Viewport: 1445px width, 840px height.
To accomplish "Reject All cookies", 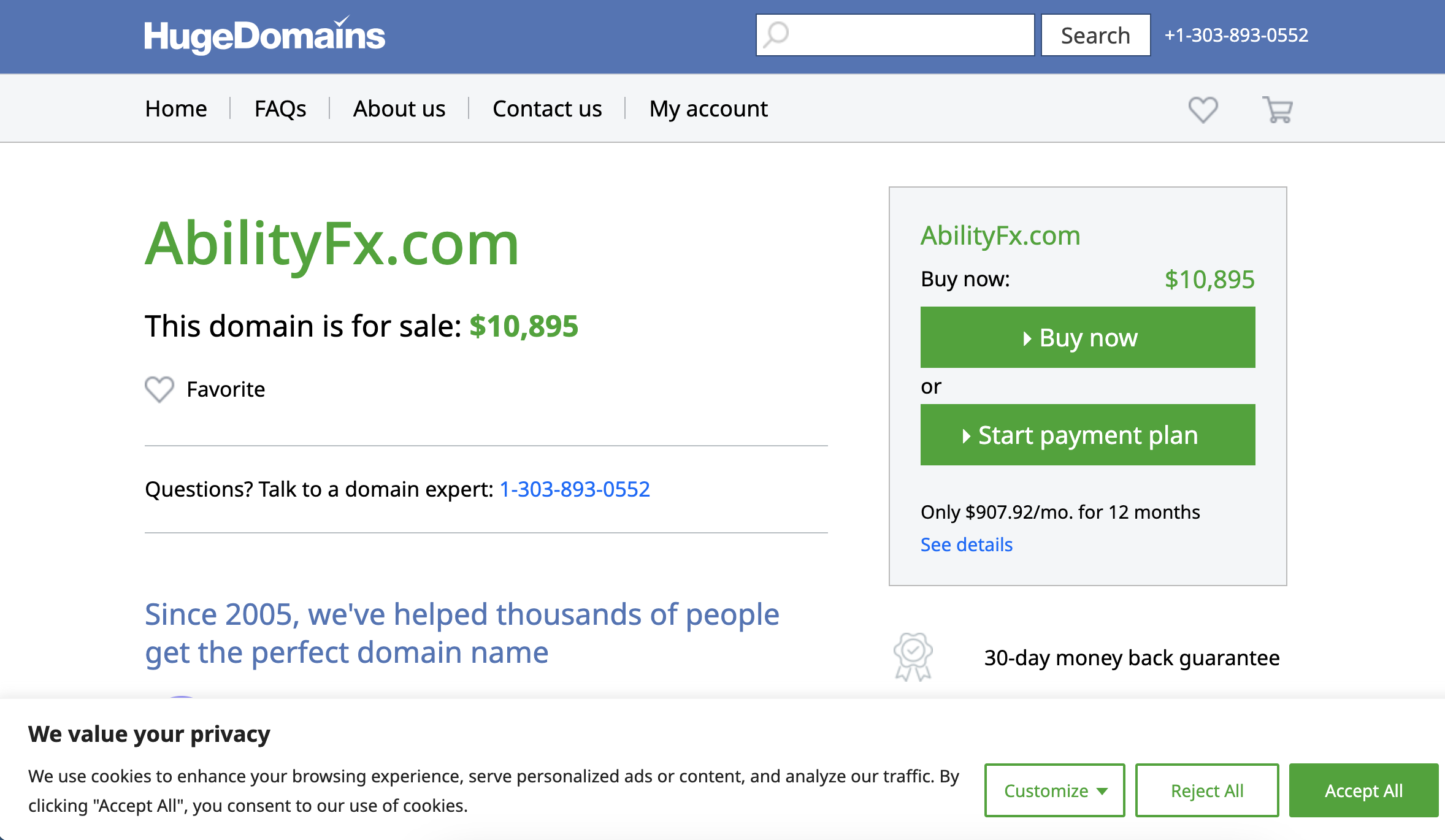I will click(1207, 790).
